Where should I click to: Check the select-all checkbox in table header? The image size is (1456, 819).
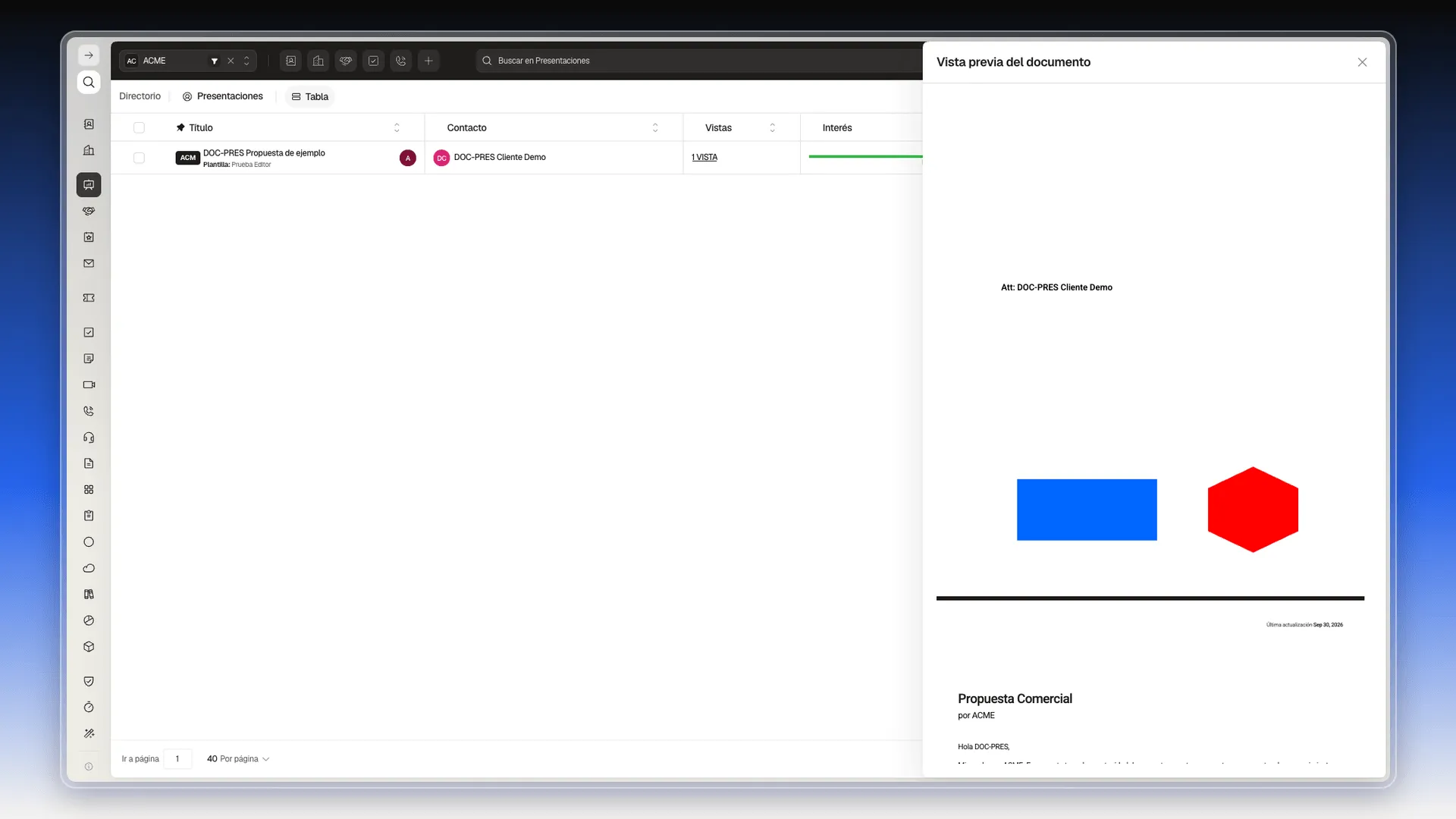[139, 127]
